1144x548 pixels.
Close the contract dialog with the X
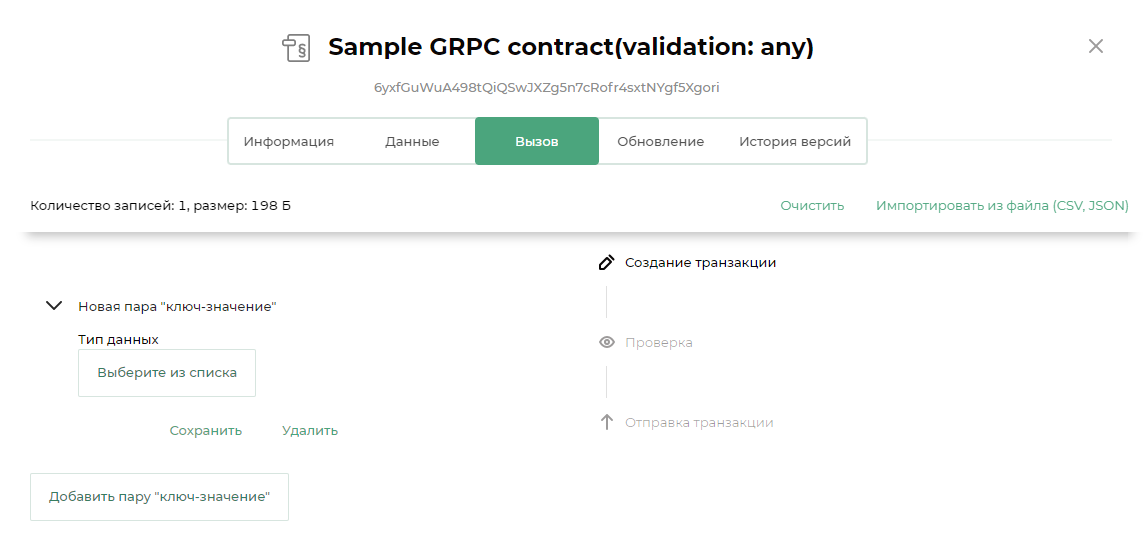pyautogui.click(x=1096, y=46)
